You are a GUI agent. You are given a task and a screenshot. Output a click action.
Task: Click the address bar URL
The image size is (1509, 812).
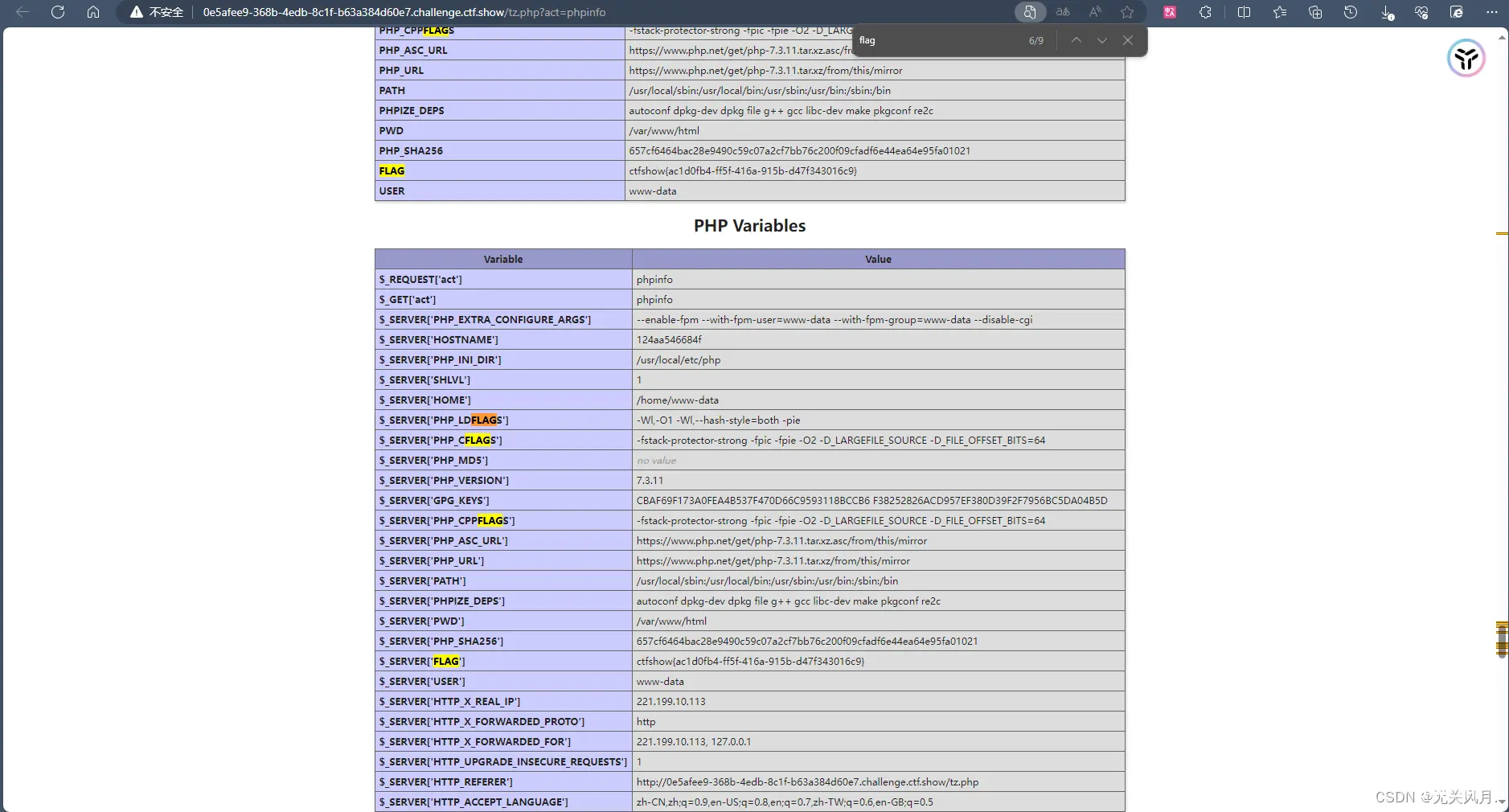[x=404, y=12]
